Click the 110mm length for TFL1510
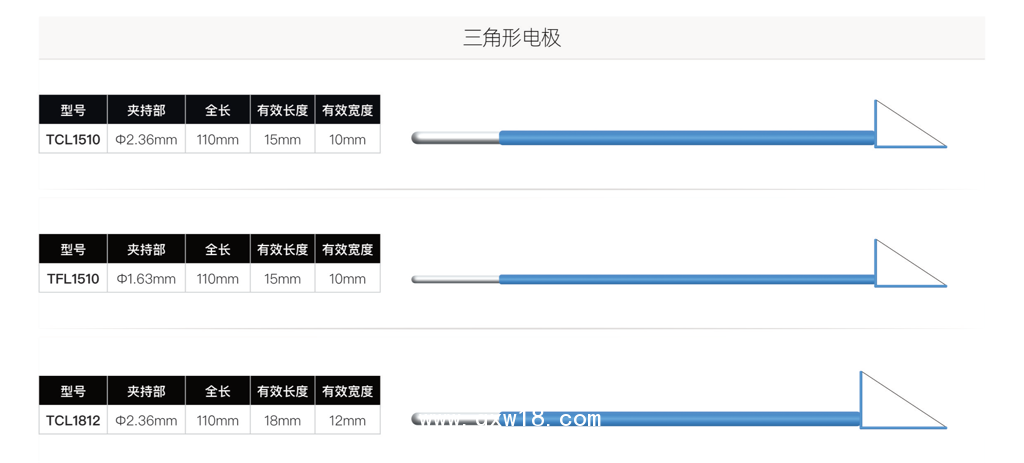1024x463 pixels. click(x=218, y=279)
